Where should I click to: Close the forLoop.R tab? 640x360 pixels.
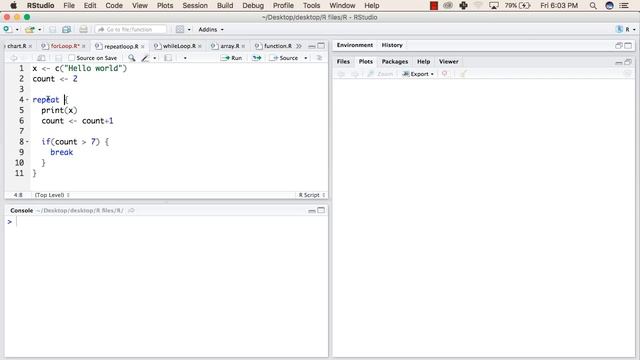coord(84,47)
